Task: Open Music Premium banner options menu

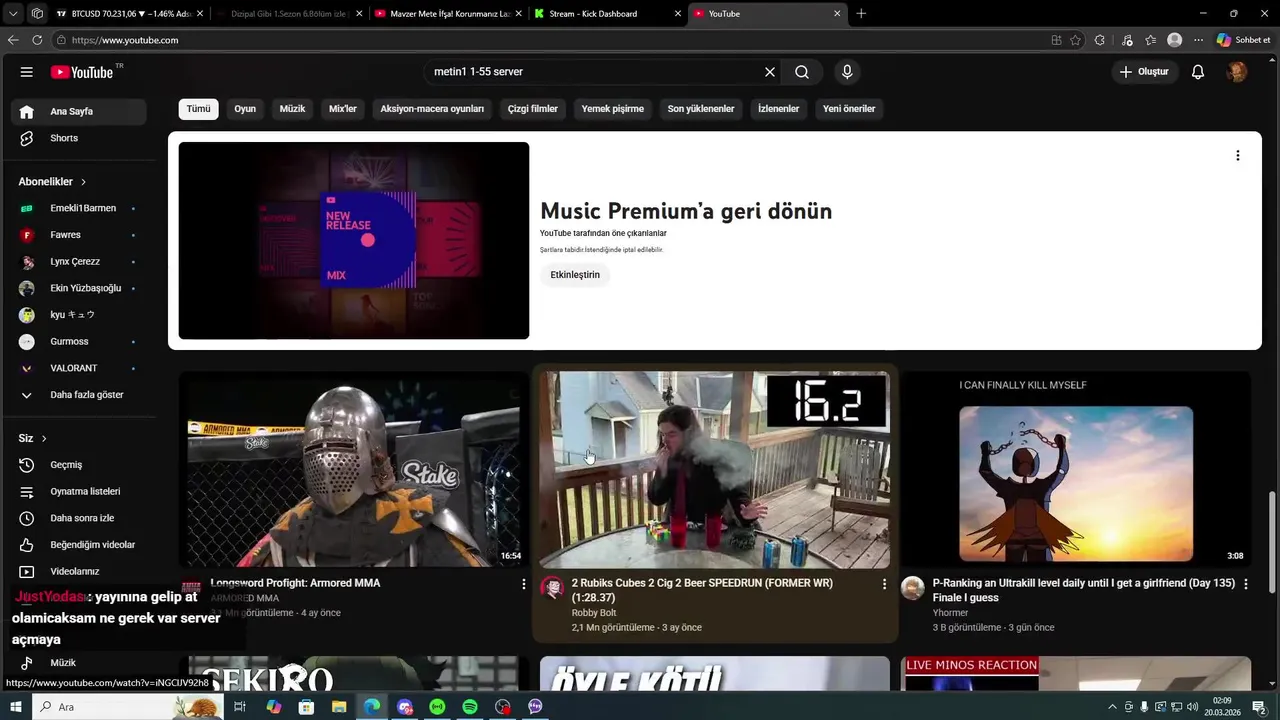Action: click(x=1238, y=156)
